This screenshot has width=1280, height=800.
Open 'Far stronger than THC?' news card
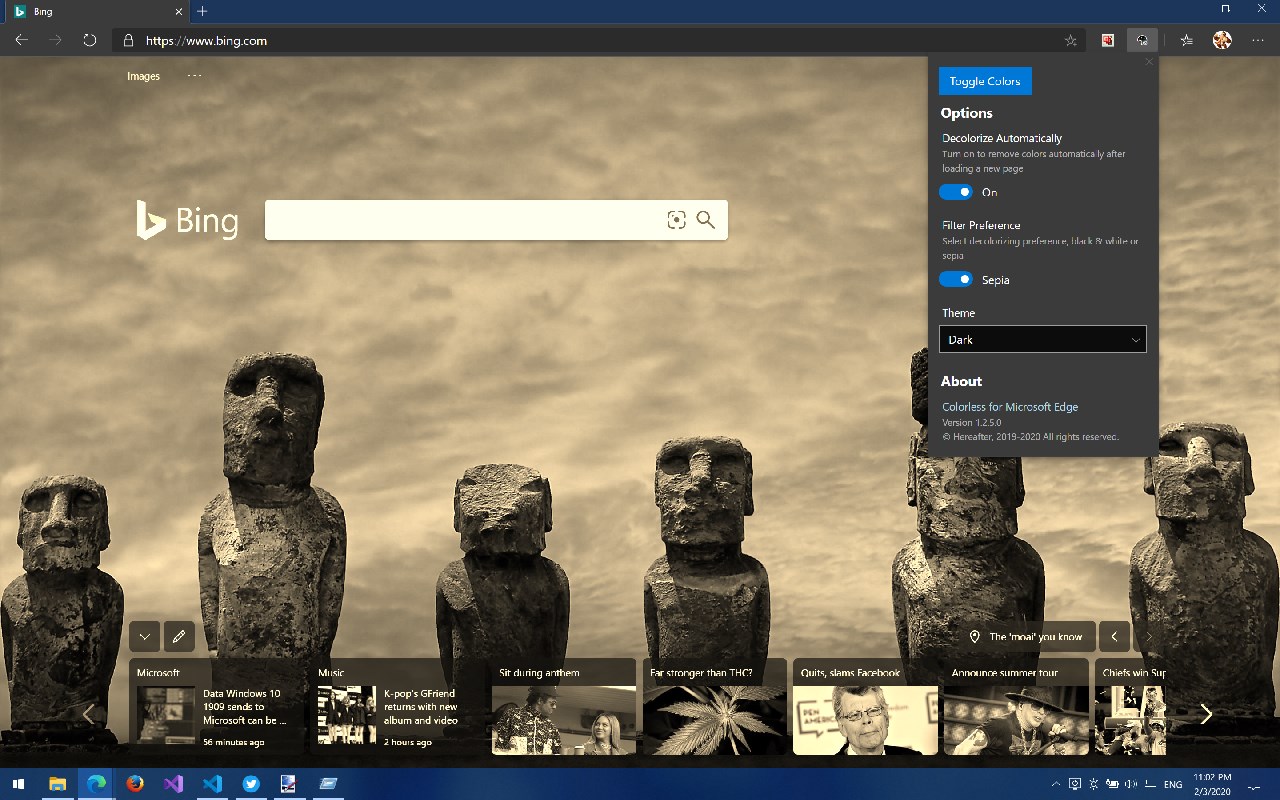coord(715,706)
